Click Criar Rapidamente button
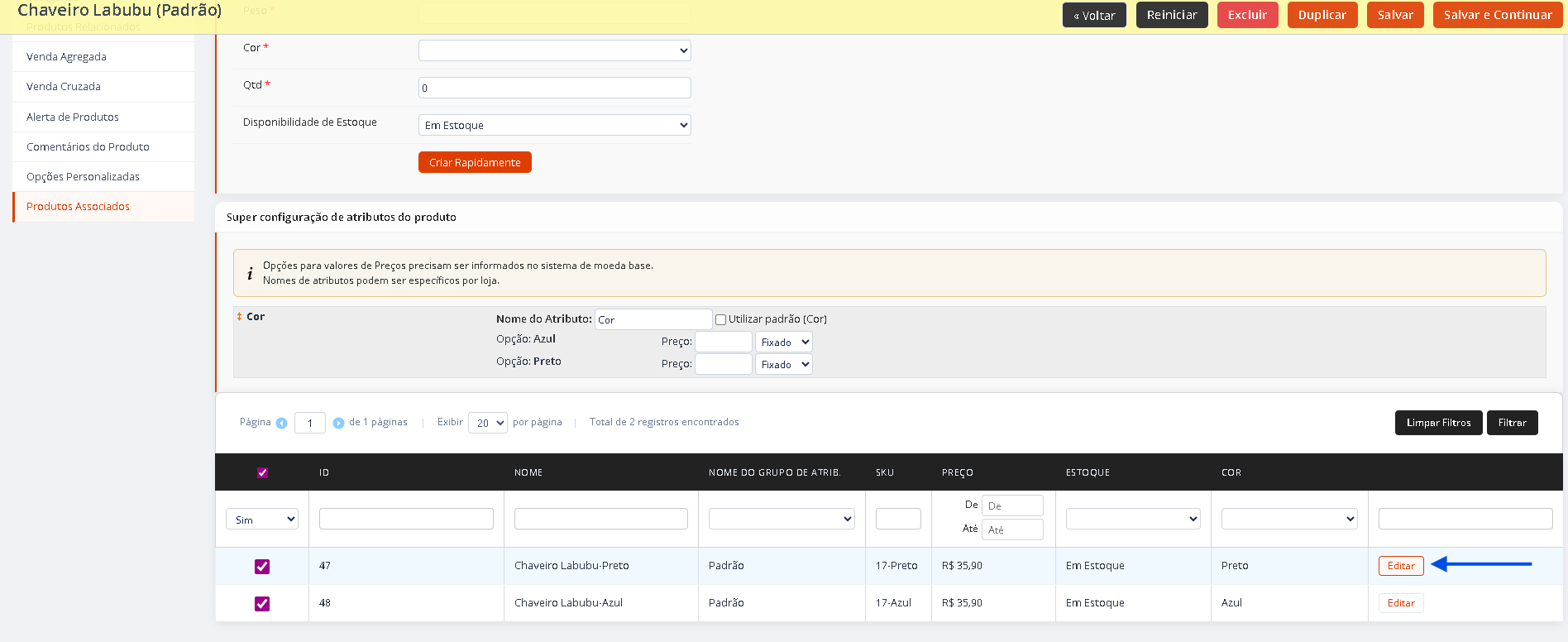This screenshot has height=642, width=1568. 475,162
